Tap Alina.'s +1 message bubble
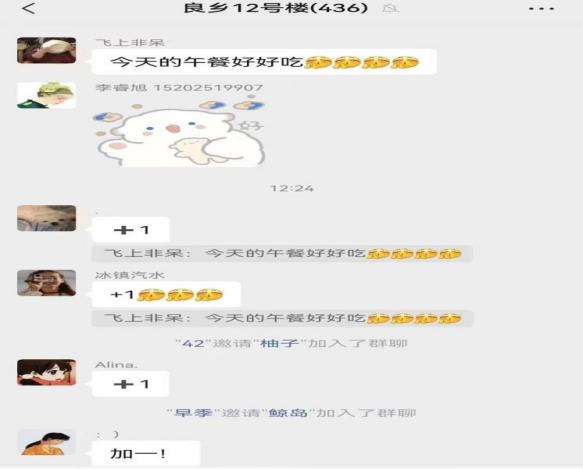 [x=131, y=384]
